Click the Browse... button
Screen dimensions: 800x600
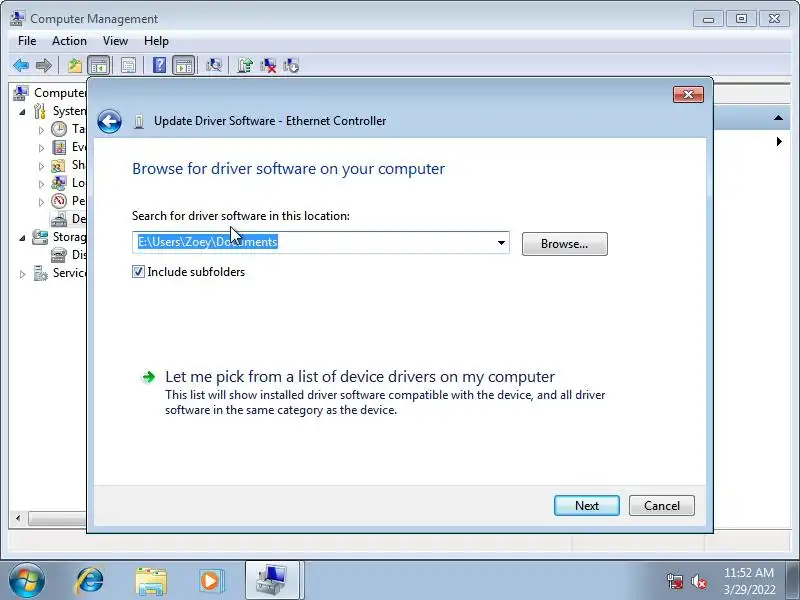tap(565, 244)
